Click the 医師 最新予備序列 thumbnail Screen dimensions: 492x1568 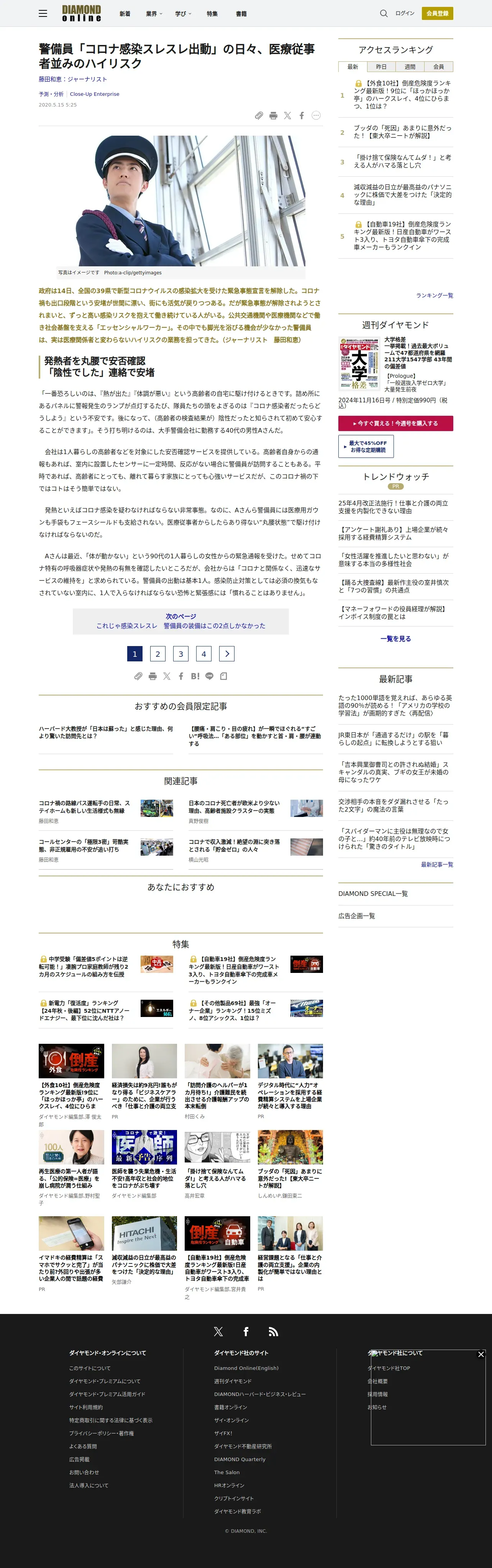(x=144, y=1147)
